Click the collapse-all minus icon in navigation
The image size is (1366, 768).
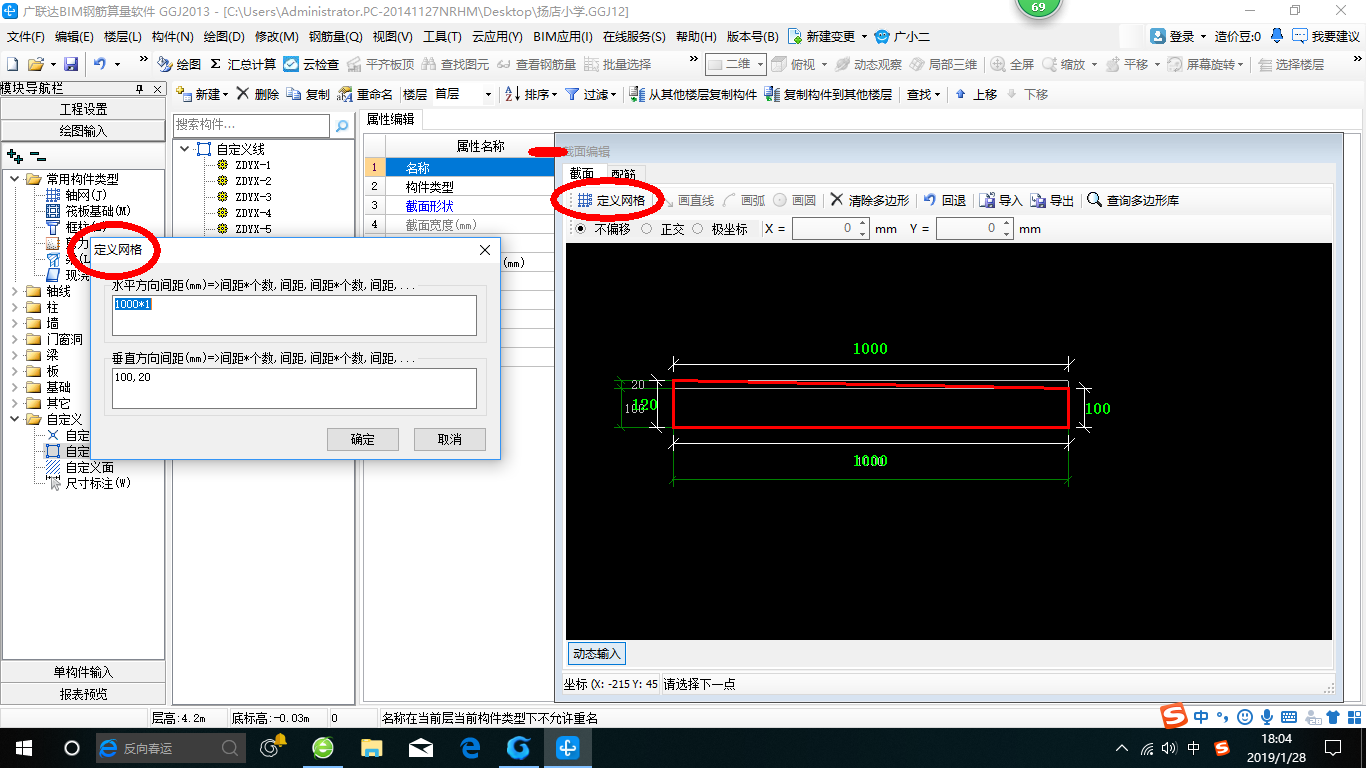[x=37, y=156]
